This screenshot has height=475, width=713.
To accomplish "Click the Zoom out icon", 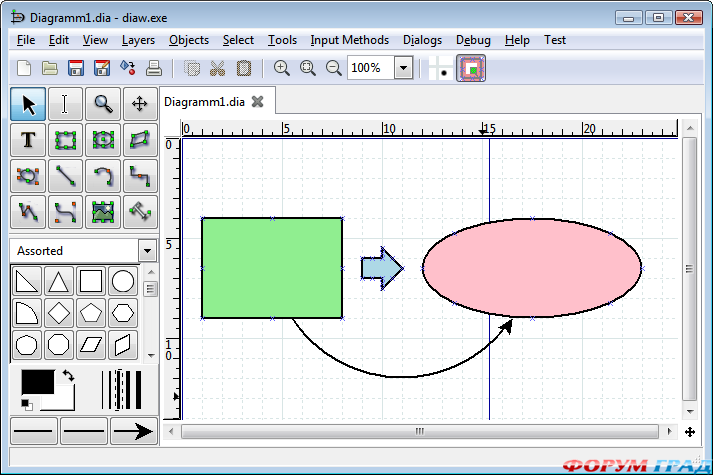I will (334, 68).
